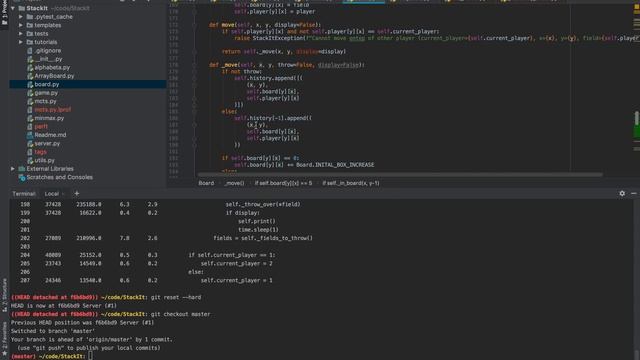
Task: Open Readme.md from the project tree
Action: [50, 135]
